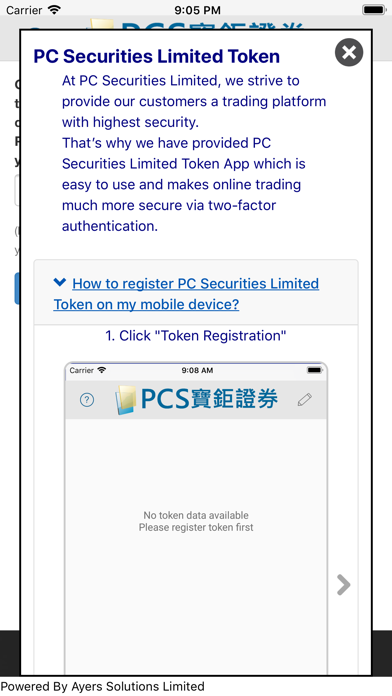Viewport: 392px width, 696px height.
Task: Tap the circled question mark help icon in the guide image
Action: pyautogui.click(x=87, y=400)
